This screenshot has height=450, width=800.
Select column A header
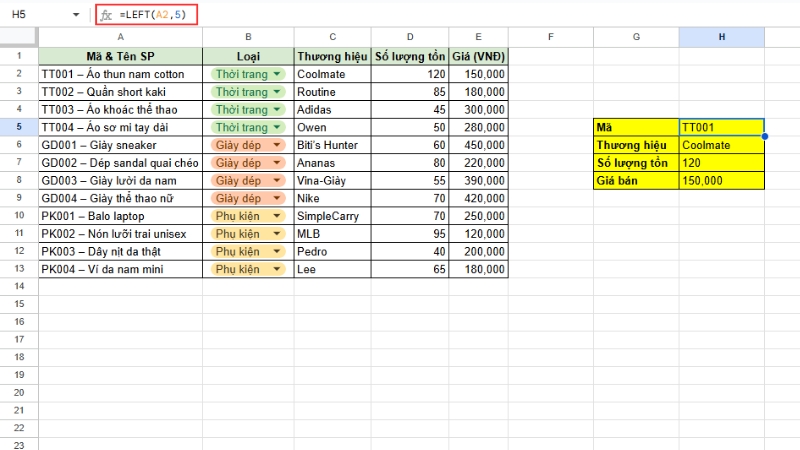point(120,37)
